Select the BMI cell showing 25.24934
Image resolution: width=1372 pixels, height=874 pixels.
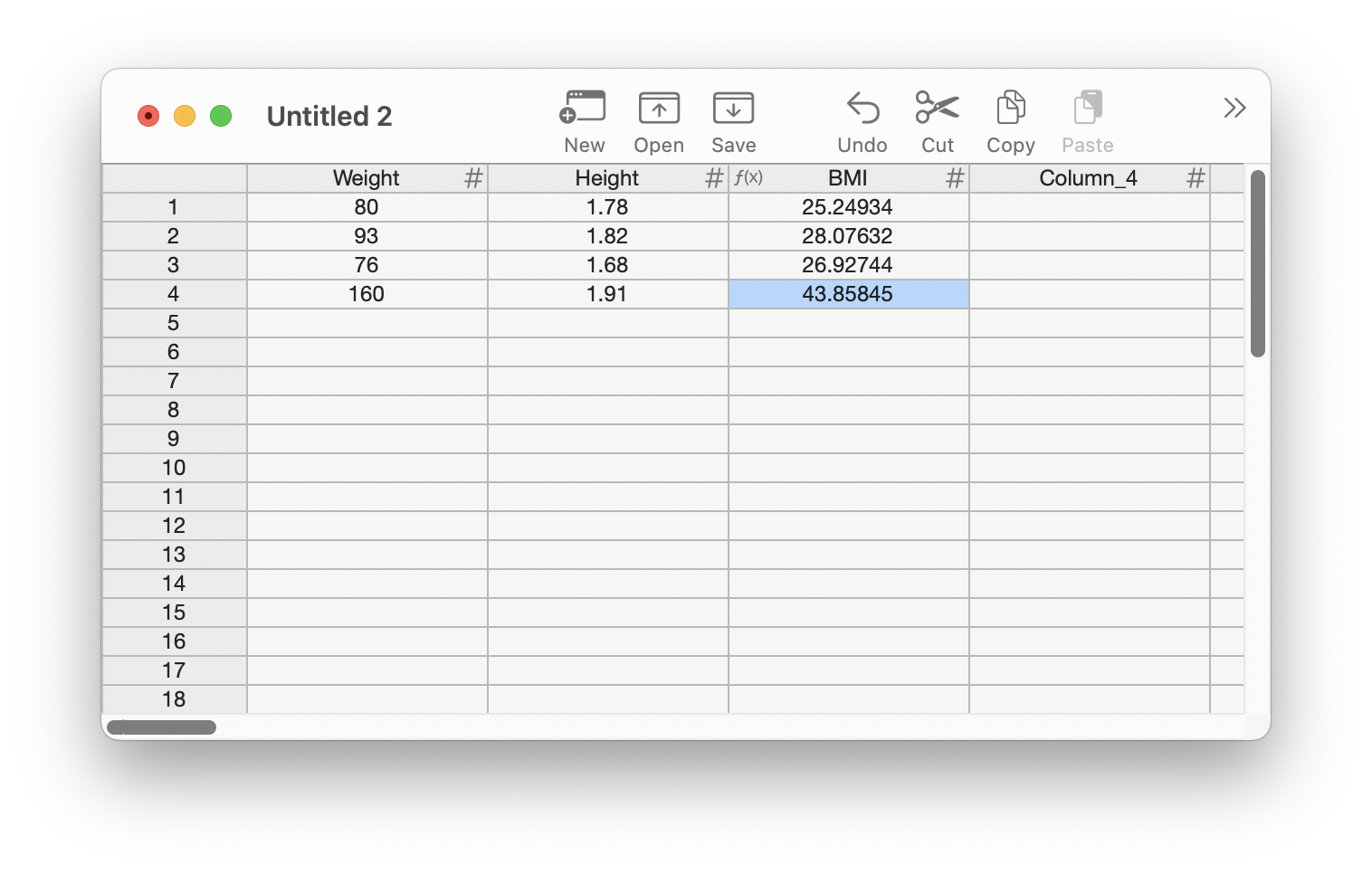point(847,207)
